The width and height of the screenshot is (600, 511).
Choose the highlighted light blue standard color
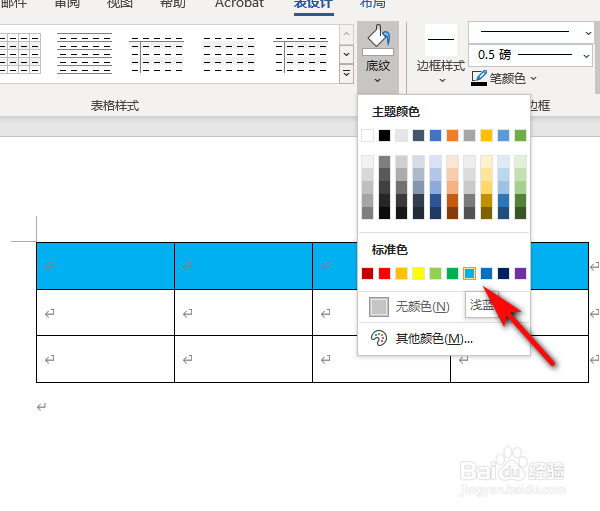pos(470,273)
